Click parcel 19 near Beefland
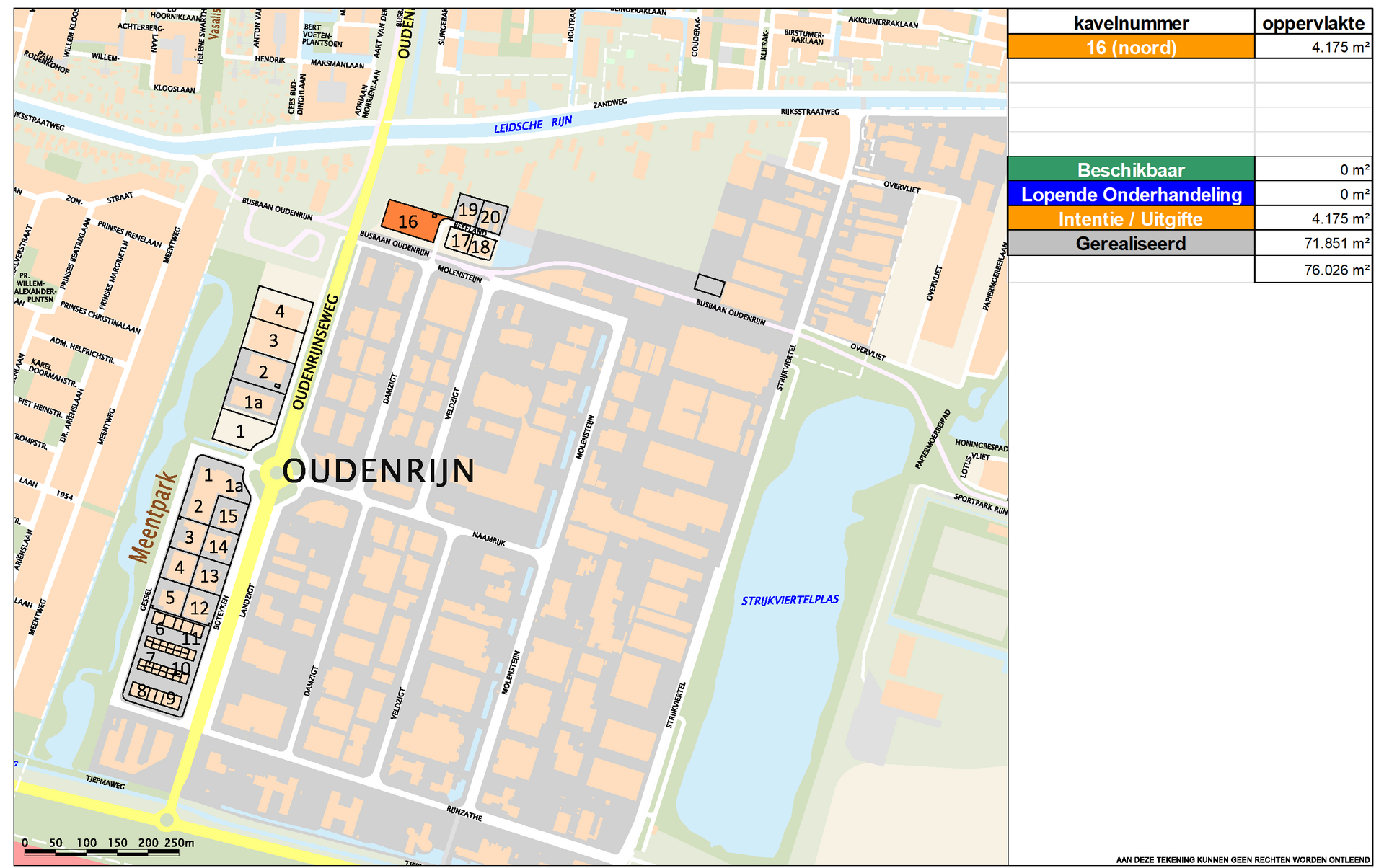1384x868 pixels. click(468, 209)
